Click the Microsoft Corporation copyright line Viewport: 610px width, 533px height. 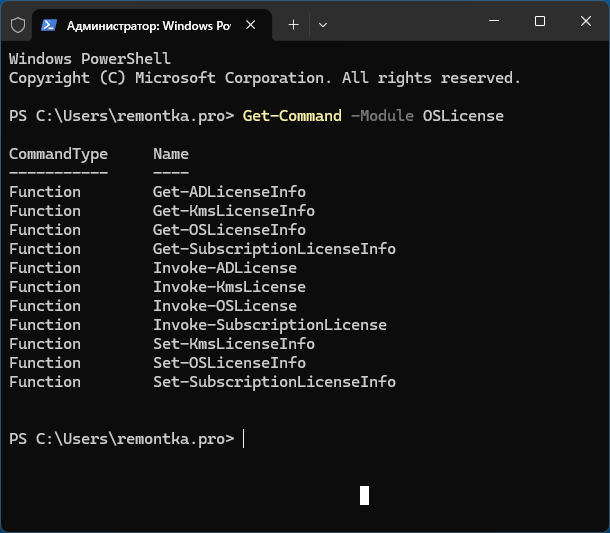(265, 78)
